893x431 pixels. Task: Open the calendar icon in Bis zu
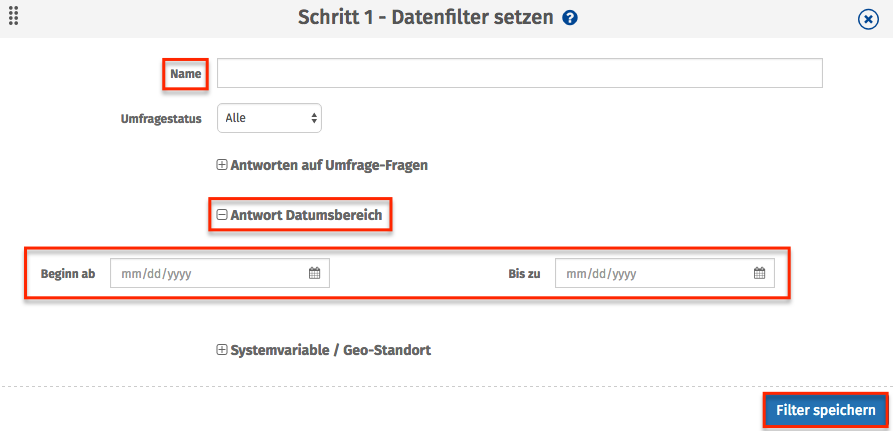pos(759,273)
